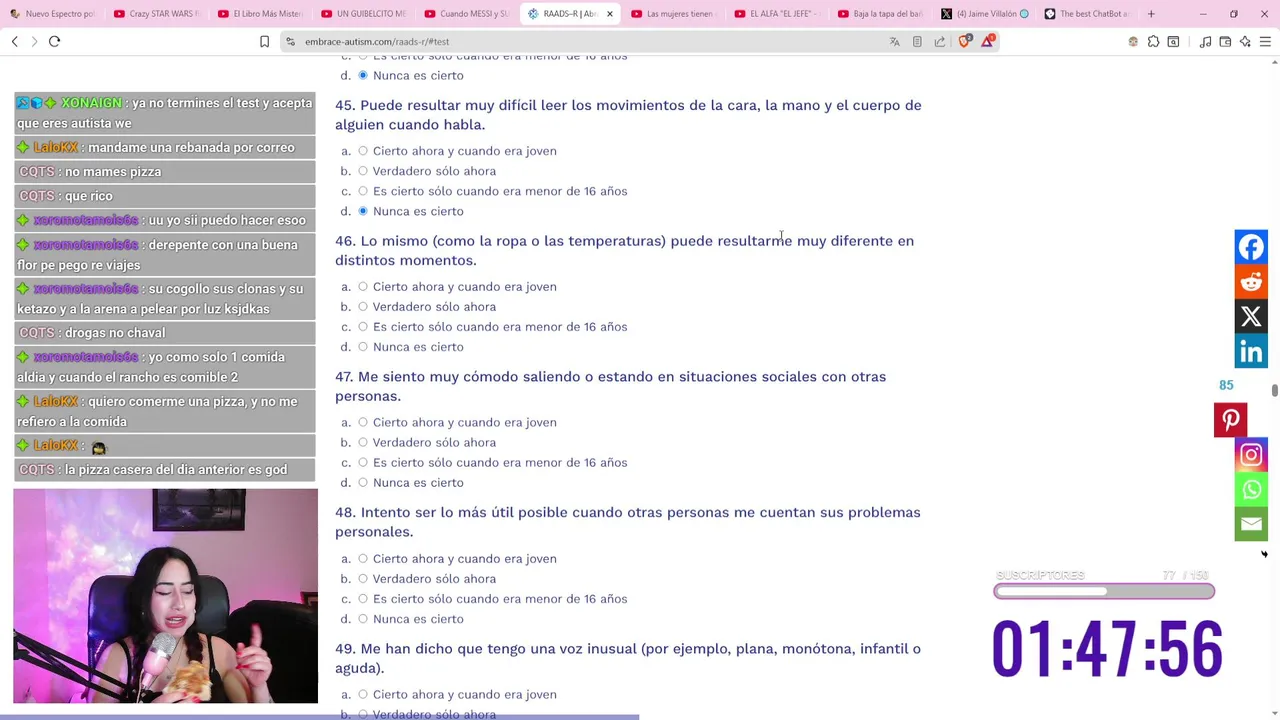Switch to 'Las mujeres tienen' tab
The width and height of the screenshot is (1280, 720).
click(673, 14)
